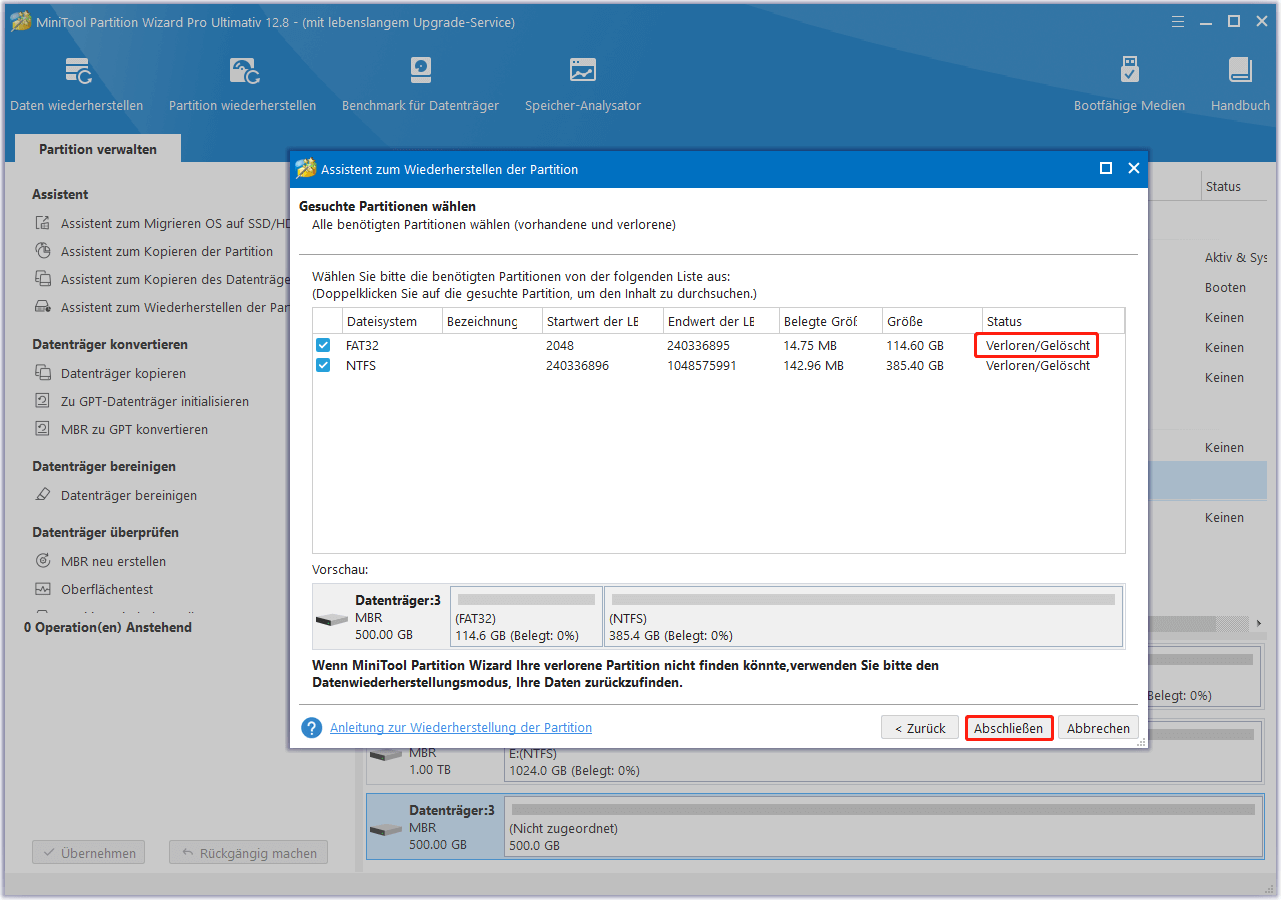
Task: Open Bootfähige Medien creator
Action: [x=1129, y=84]
